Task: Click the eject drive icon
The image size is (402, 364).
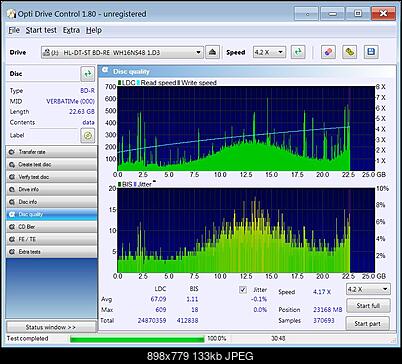Action: [212, 52]
